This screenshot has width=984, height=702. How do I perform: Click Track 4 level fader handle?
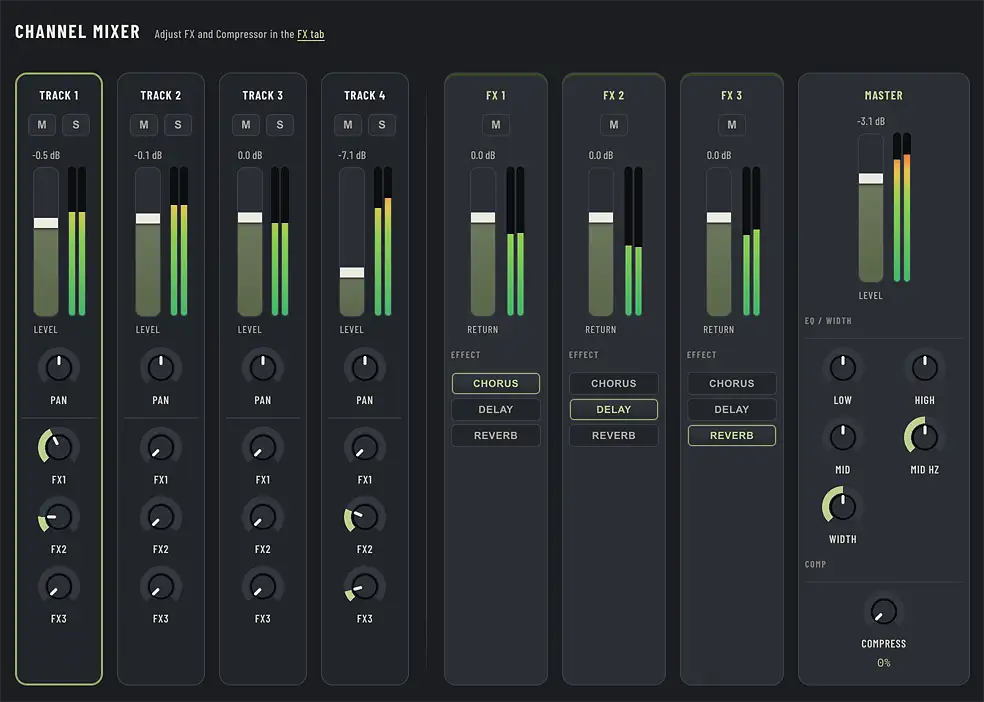[x=352, y=272]
